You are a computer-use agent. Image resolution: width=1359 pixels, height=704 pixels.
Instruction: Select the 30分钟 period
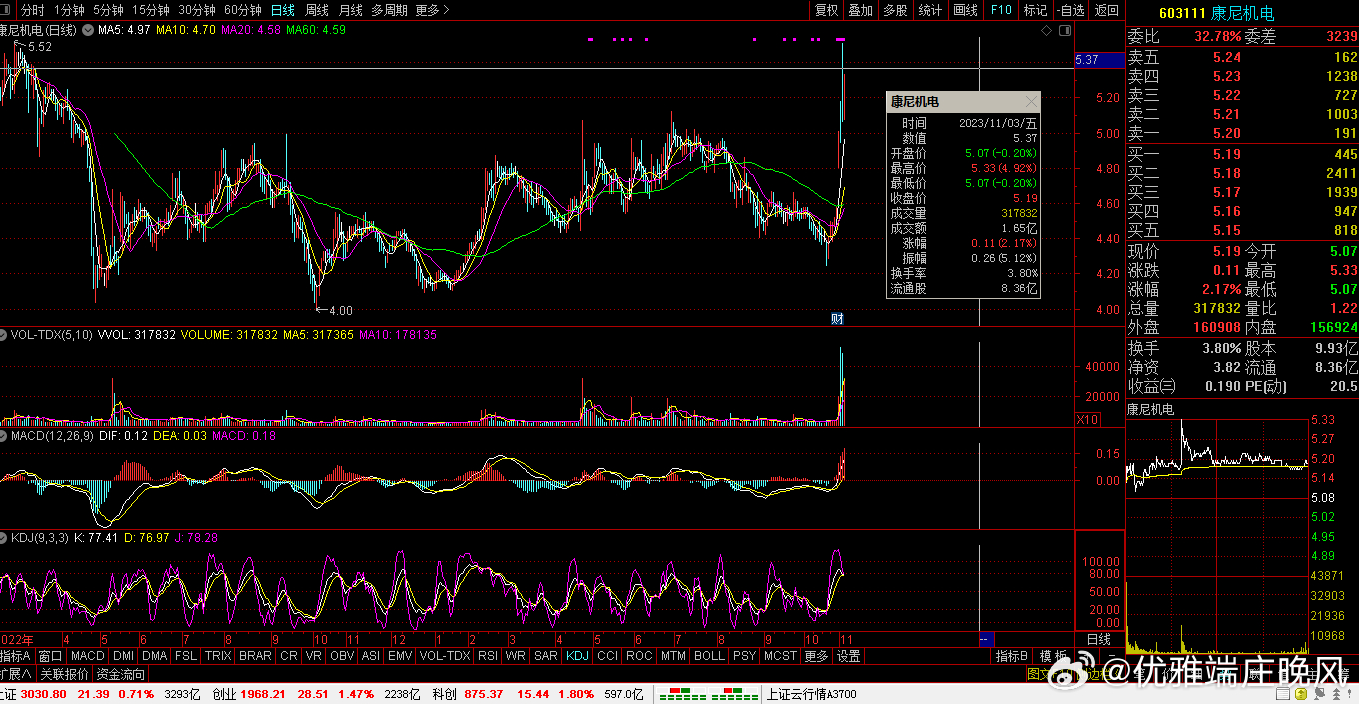(197, 10)
